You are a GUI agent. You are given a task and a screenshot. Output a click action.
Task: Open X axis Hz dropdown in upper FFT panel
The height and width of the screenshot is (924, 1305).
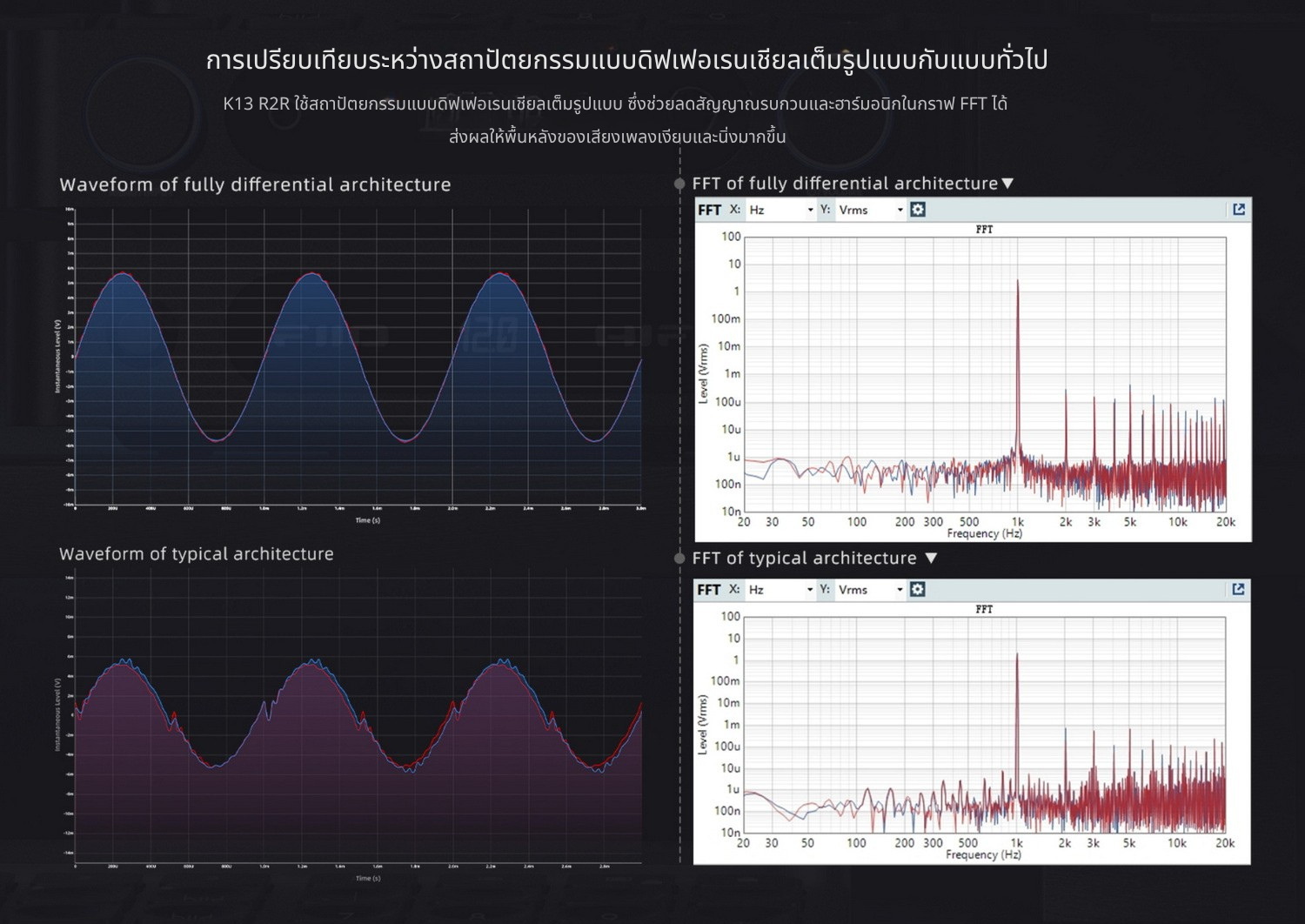pyautogui.click(x=780, y=211)
